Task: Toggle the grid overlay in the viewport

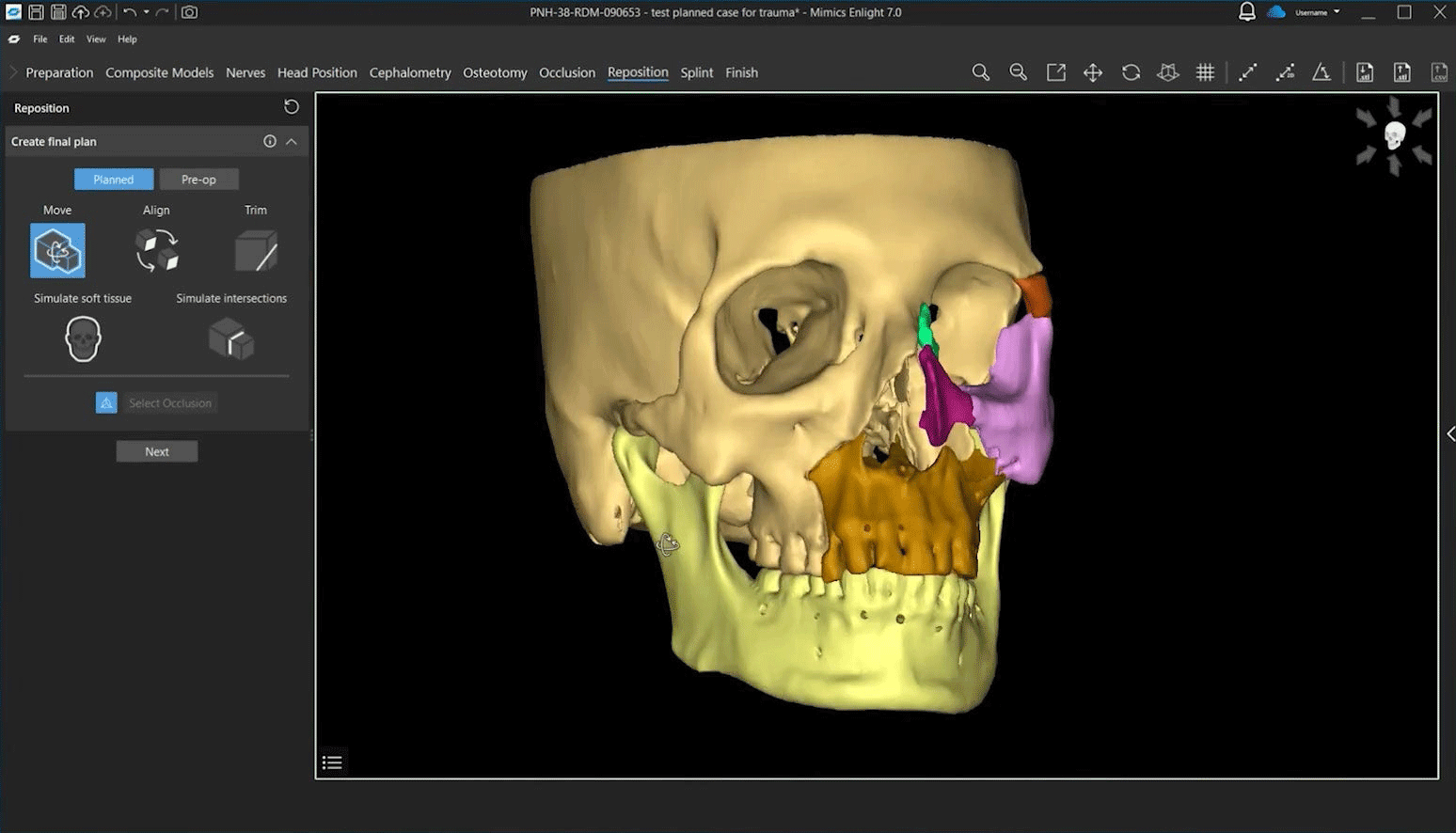Action: (x=1206, y=71)
